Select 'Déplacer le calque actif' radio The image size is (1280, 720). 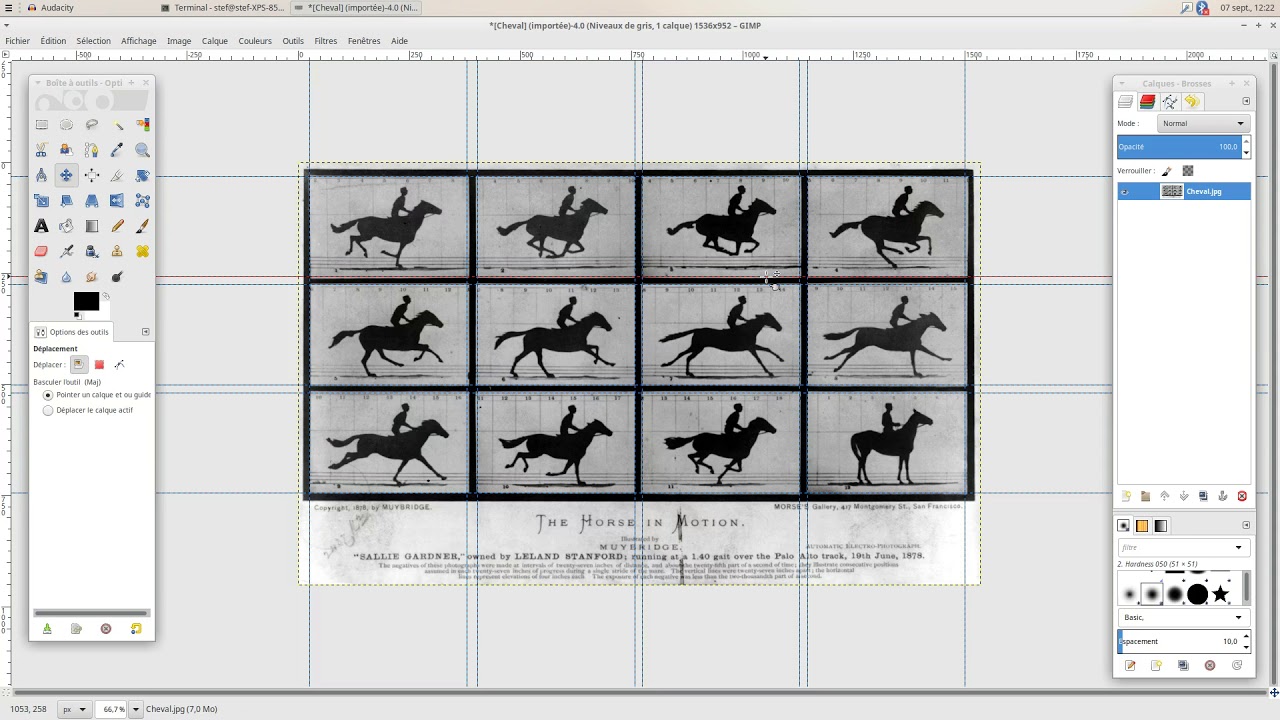pyautogui.click(x=48, y=410)
